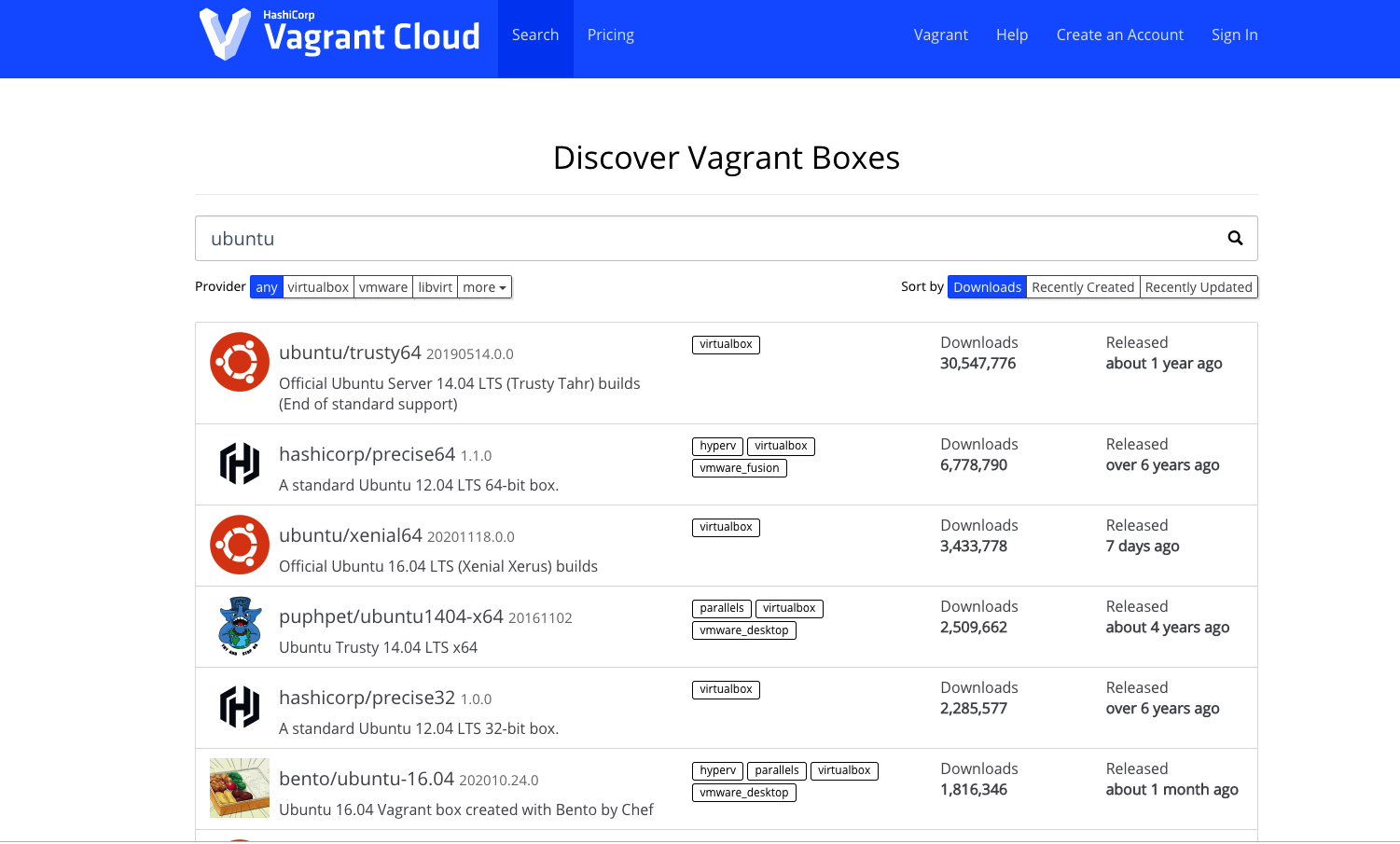Click the magnifier search icon
1400x844 pixels.
[1235, 238]
